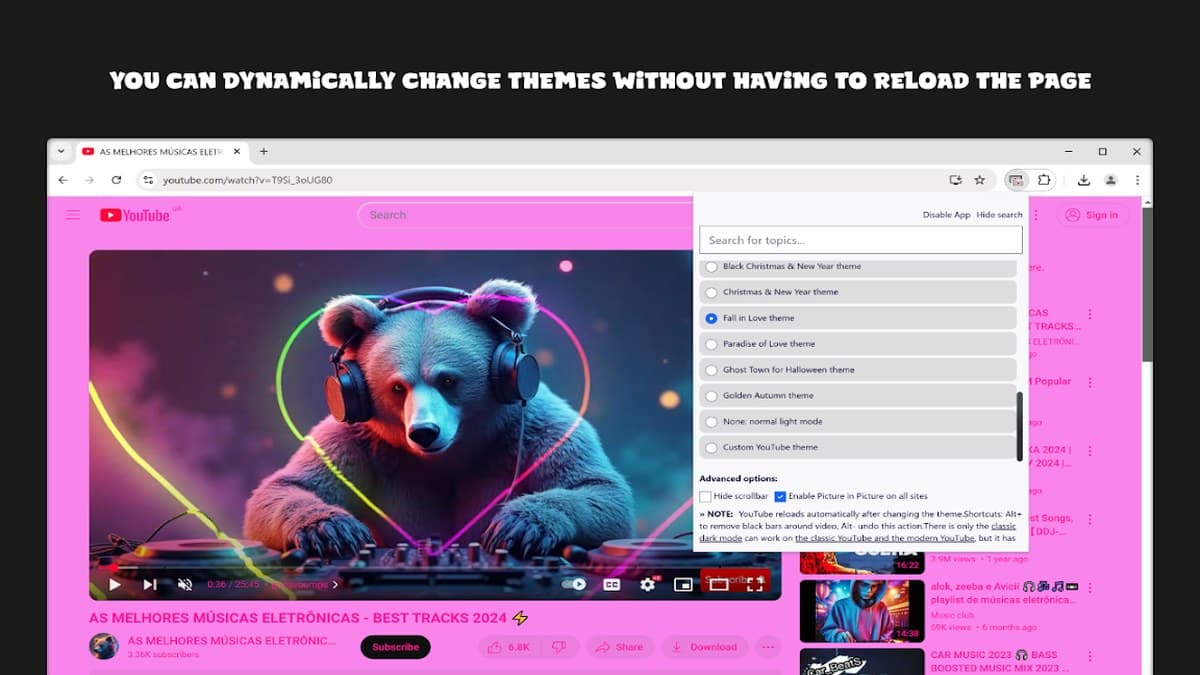This screenshot has width=1200, height=675.
Task: Select Black Christmas & New Year theme
Action: 857,267
